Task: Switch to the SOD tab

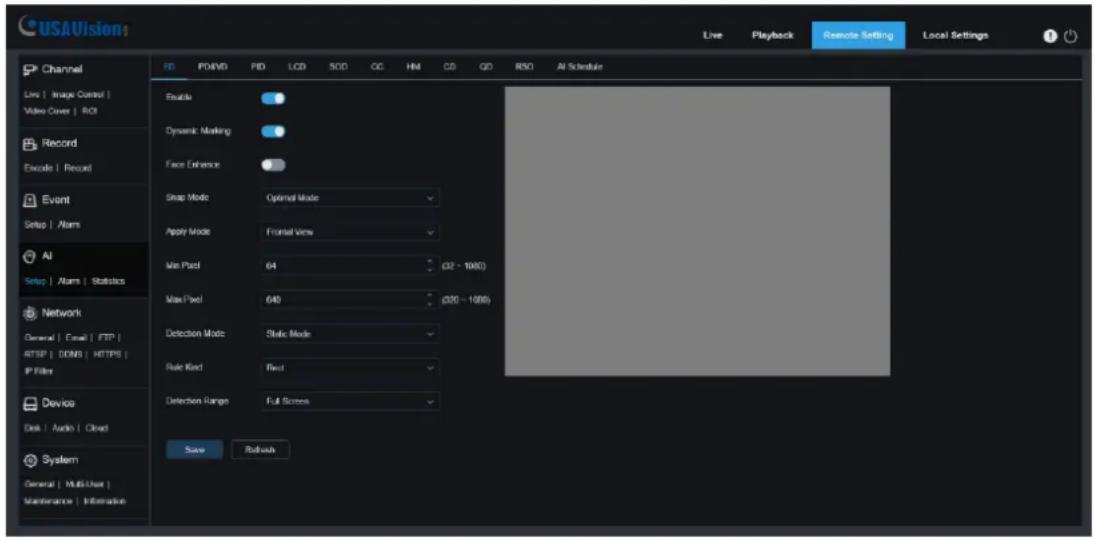Action: coord(337,67)
